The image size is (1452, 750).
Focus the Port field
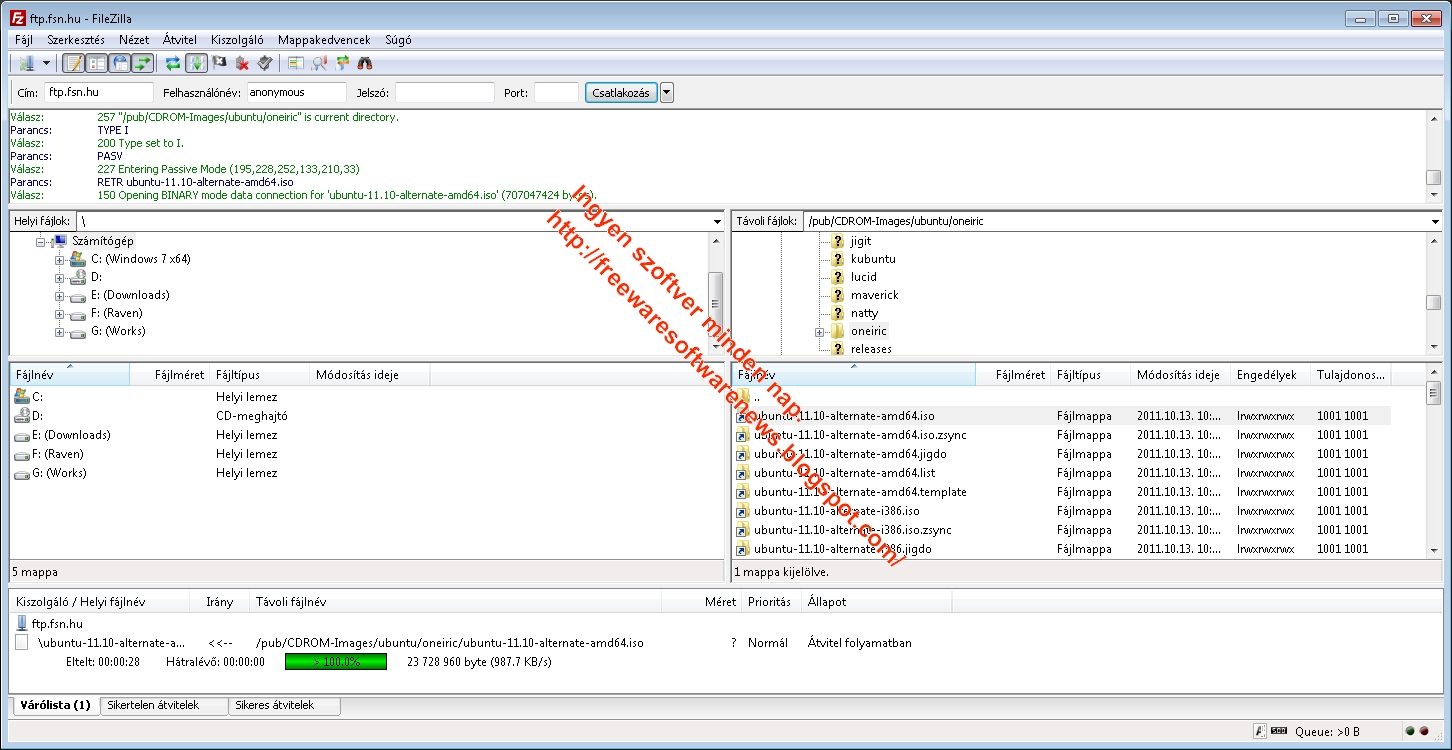pyautogui.click(x=556, y=93)
